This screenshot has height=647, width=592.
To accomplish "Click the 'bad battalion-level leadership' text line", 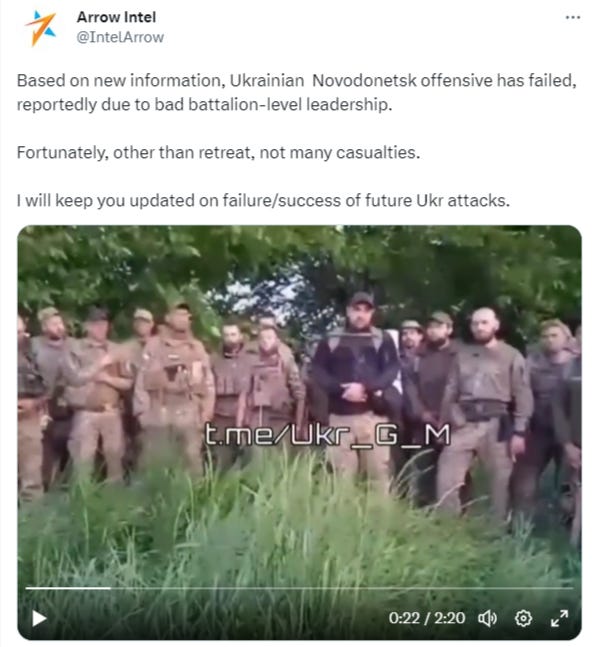I will (204, 104).
